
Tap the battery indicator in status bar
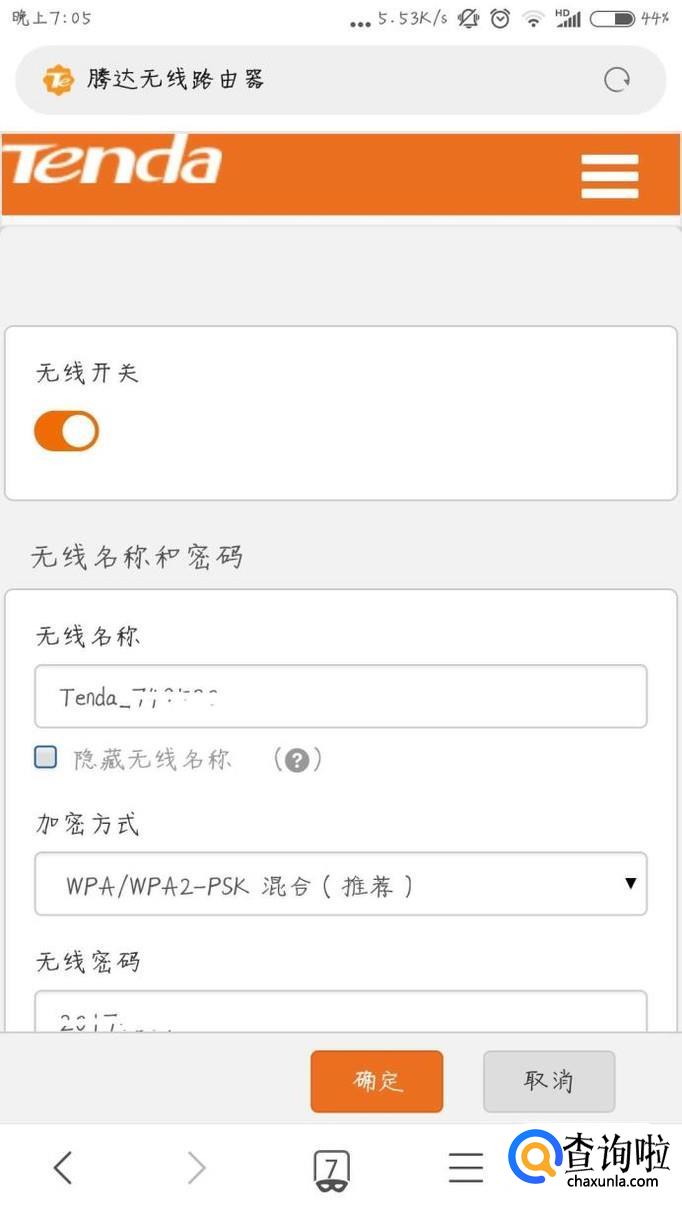coord(612,18)
